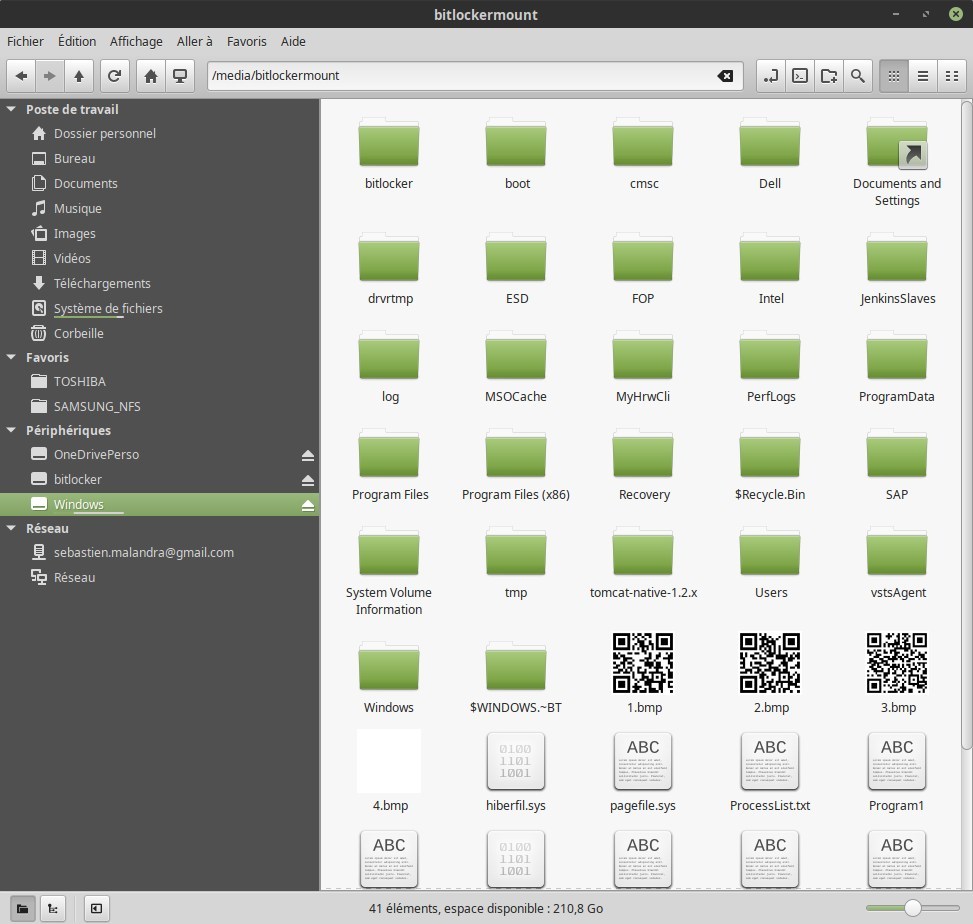Switch to compact view
Viewport: 973px width, 924px height.
click(x=952, y=76)
